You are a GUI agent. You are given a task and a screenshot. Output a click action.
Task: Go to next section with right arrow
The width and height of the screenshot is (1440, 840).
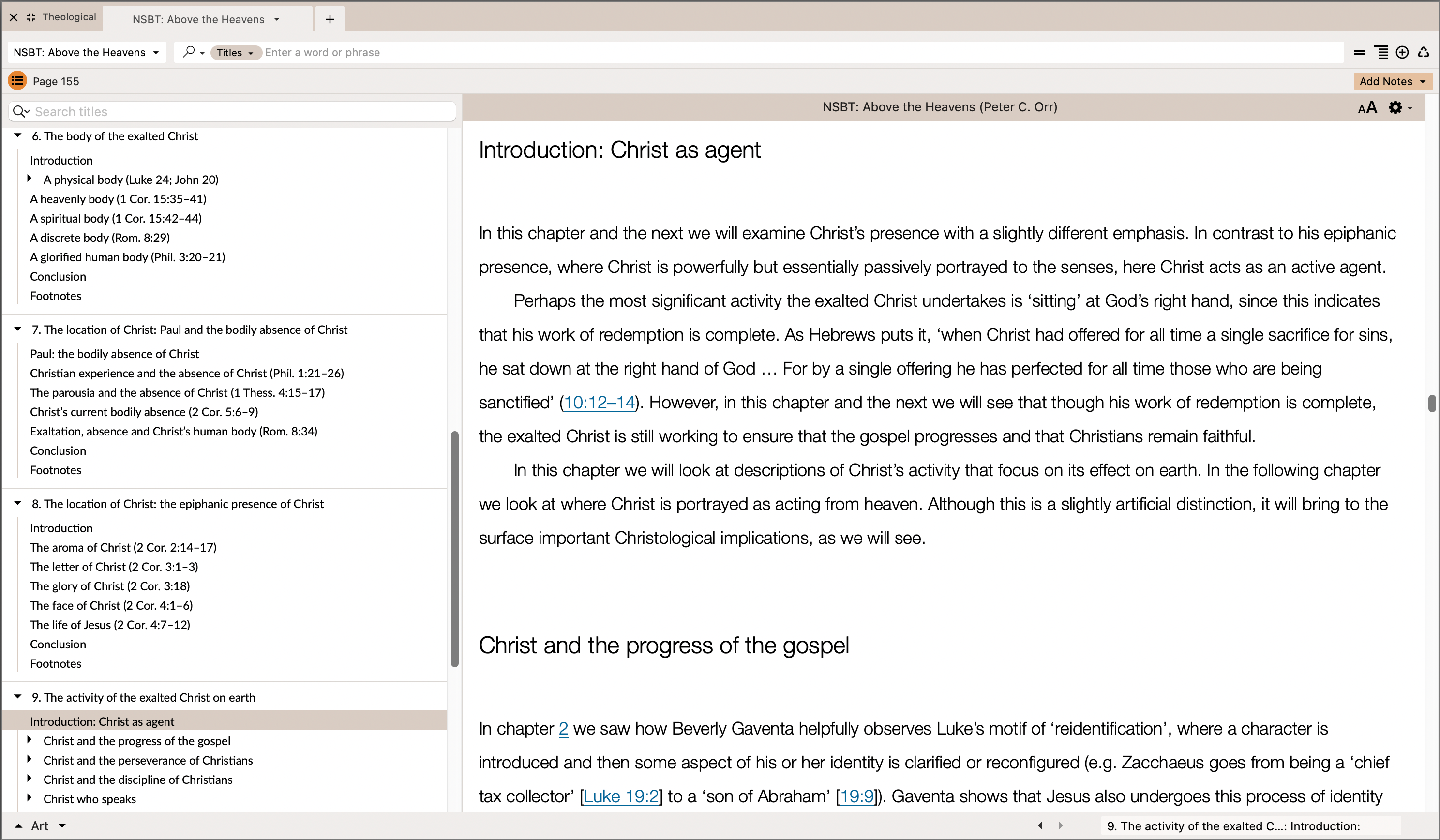(x=1061, y=825)
